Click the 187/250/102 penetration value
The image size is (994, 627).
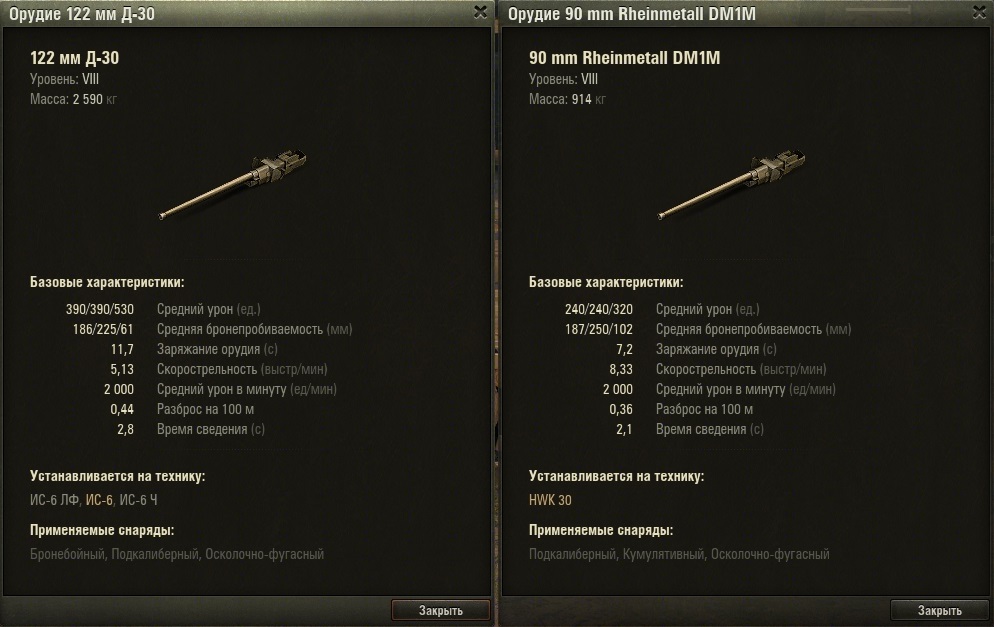(x=598, y=329)
